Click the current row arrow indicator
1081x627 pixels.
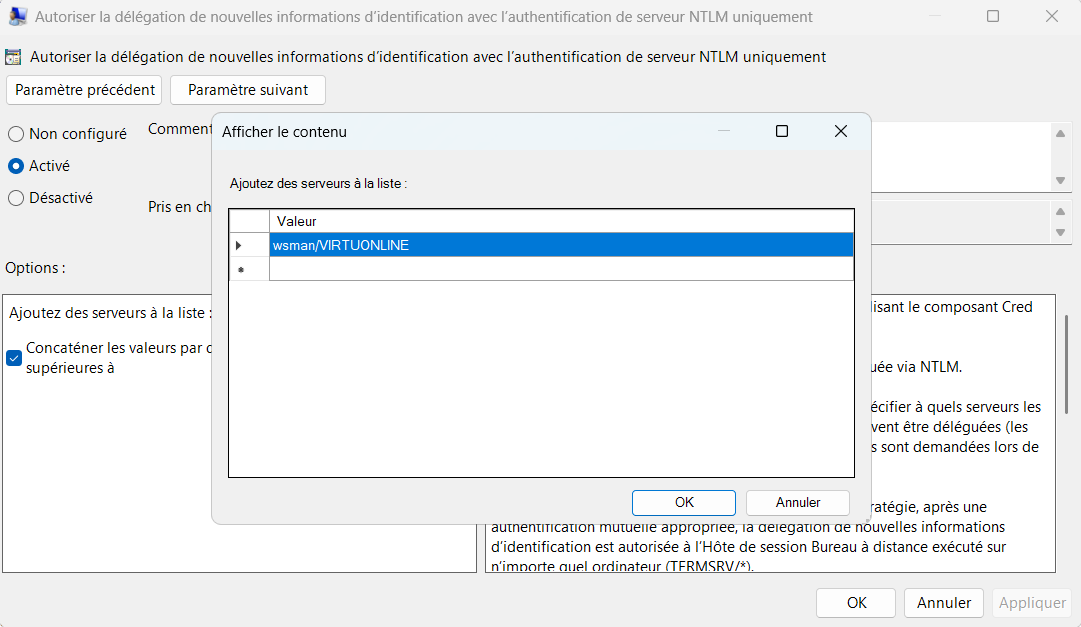coord(239,245)
